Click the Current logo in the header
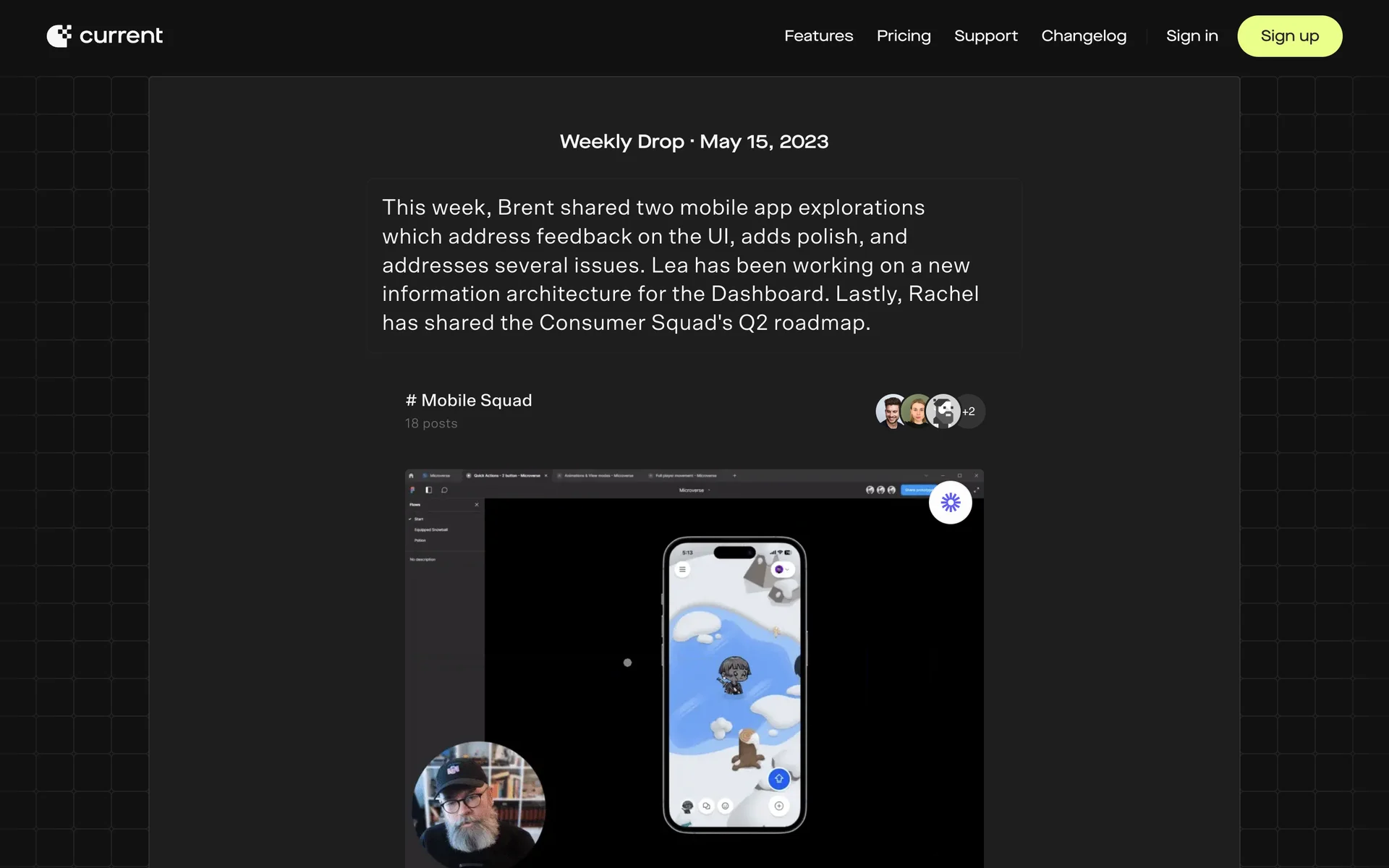1389x868 pixels. click(105, 35)
